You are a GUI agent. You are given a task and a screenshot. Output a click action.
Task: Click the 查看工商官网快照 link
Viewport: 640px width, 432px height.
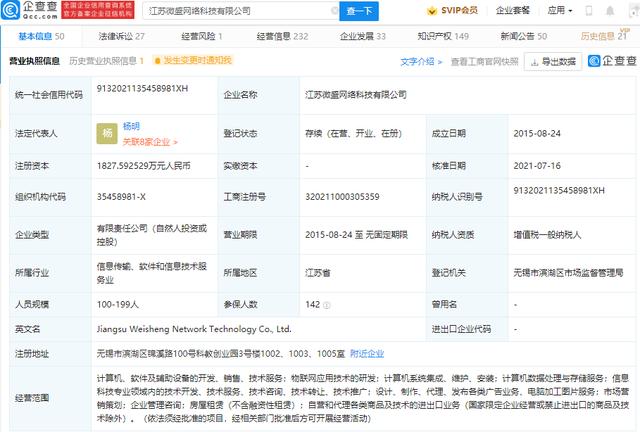[x=484, y=61]
